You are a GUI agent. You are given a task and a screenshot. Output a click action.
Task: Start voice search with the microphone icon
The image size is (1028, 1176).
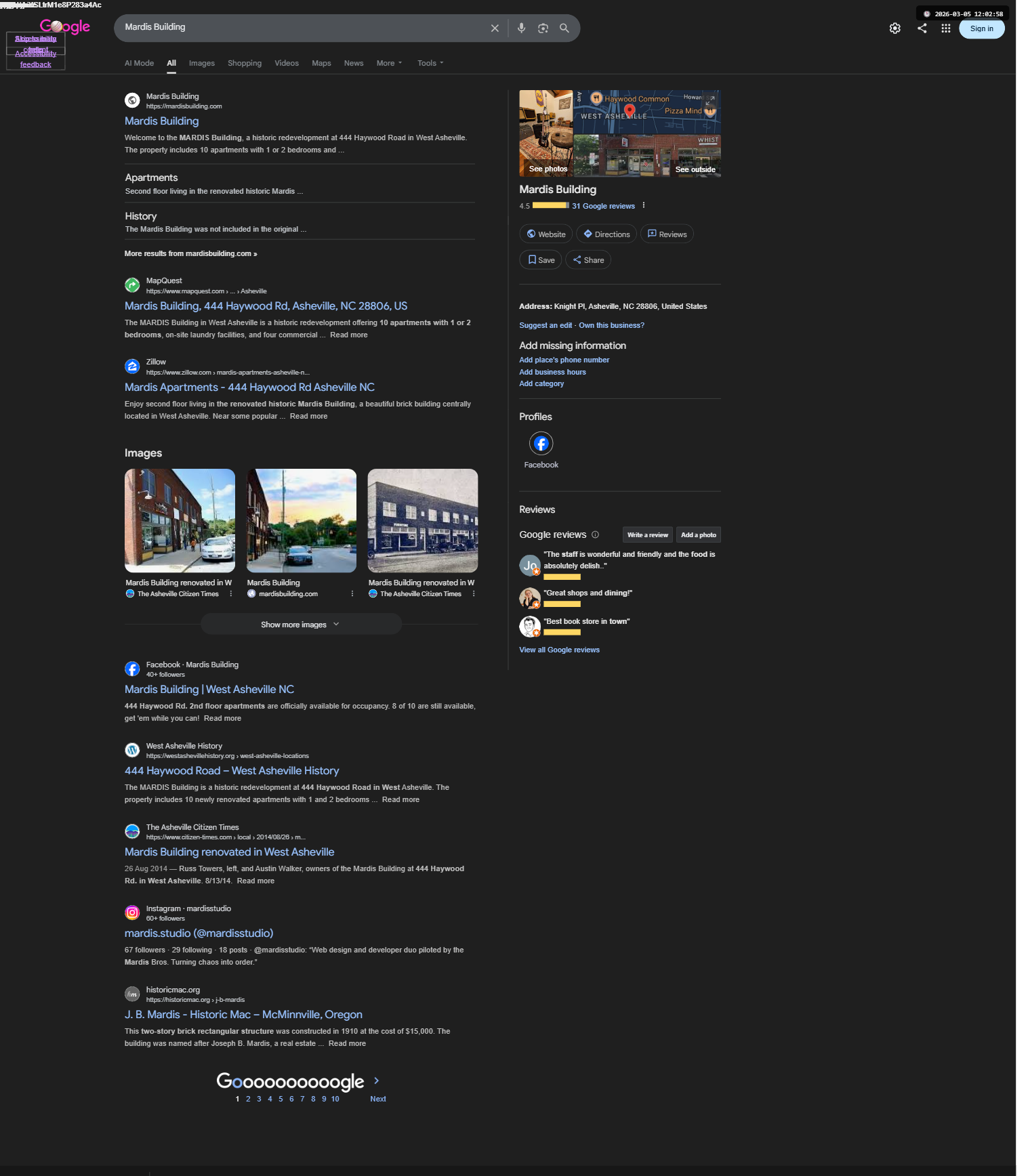pos(521,28)
